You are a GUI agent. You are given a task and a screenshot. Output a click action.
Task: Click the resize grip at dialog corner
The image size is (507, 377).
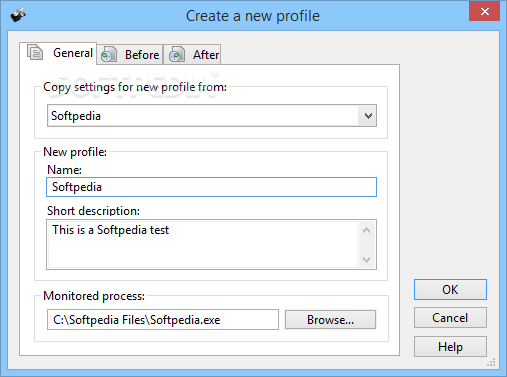coord(491,362)
